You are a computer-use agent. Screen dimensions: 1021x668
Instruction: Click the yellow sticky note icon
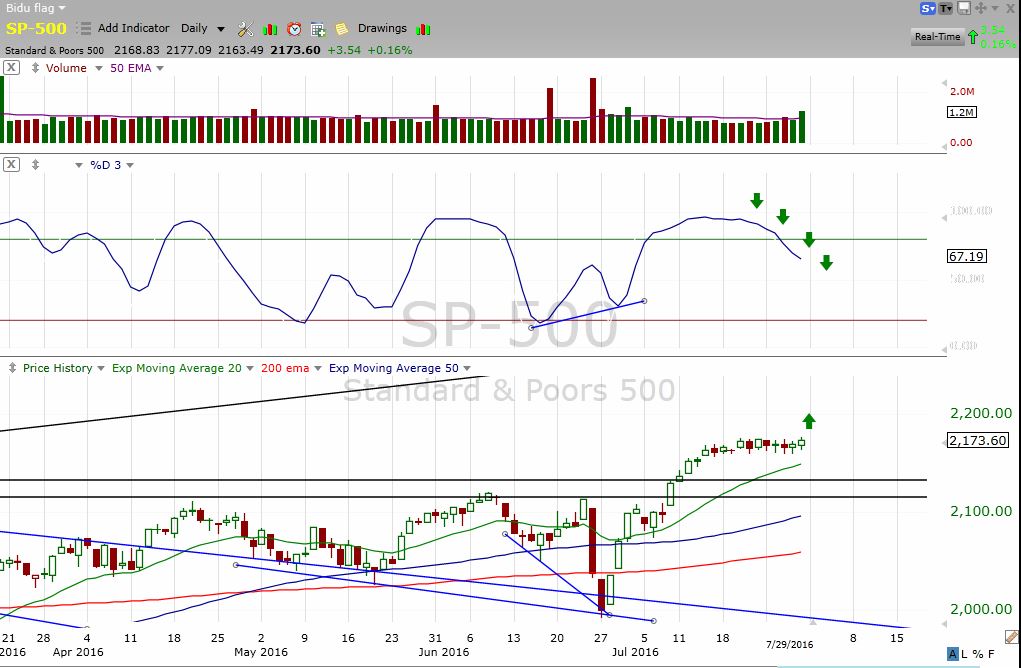tap(342, 29)
